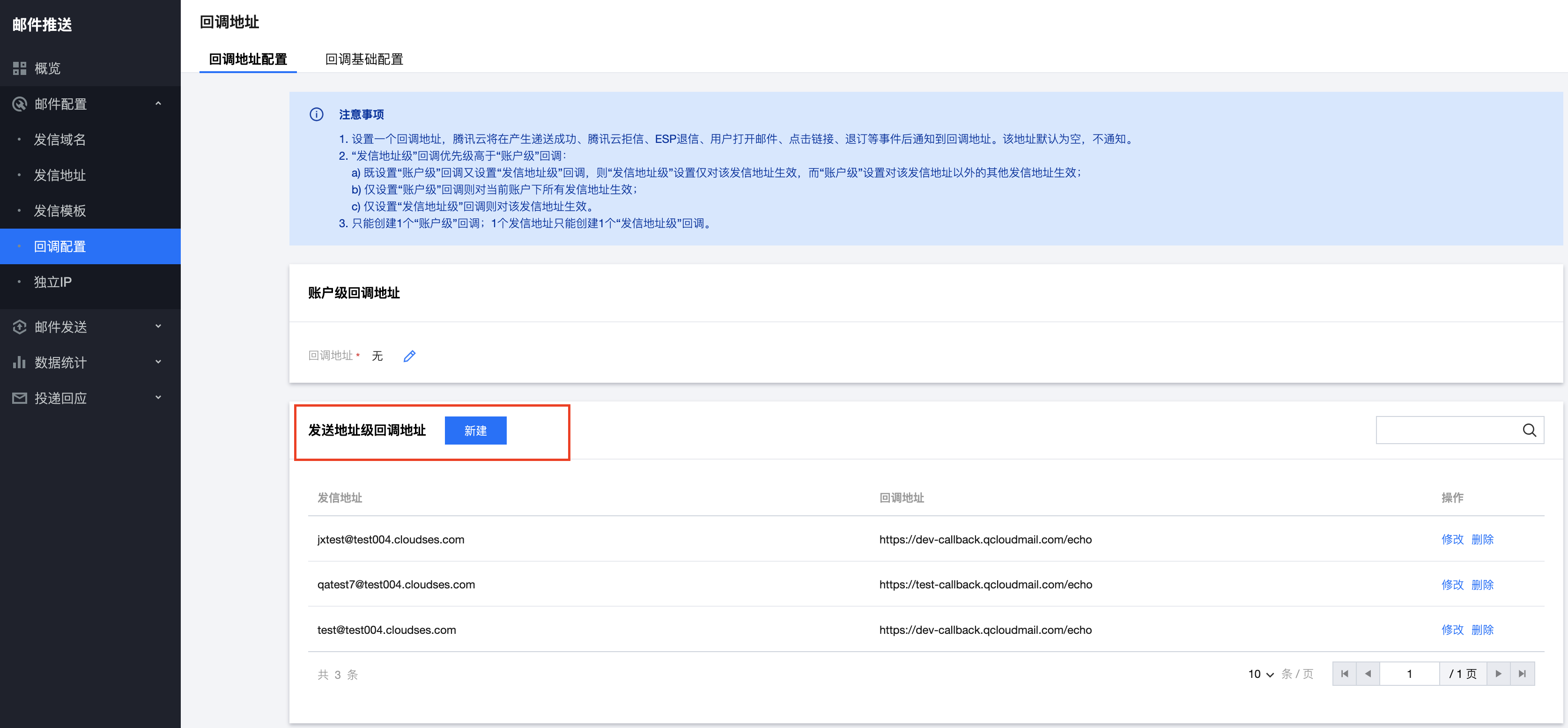This screenshot has height=728, width=1568.
Task: Click sender address qatest7@test004.cloudses.com
Action: pos(396,584)
